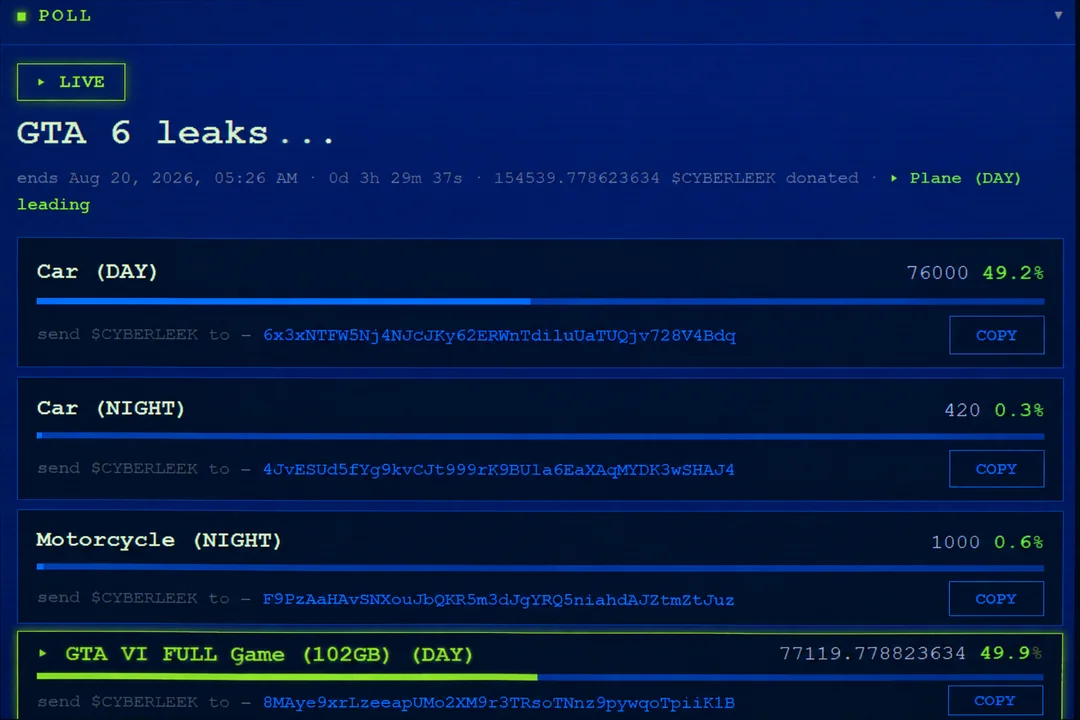Click the 'leading' status text
This screenshot has width=1080, height=720.
pos(54,205)
